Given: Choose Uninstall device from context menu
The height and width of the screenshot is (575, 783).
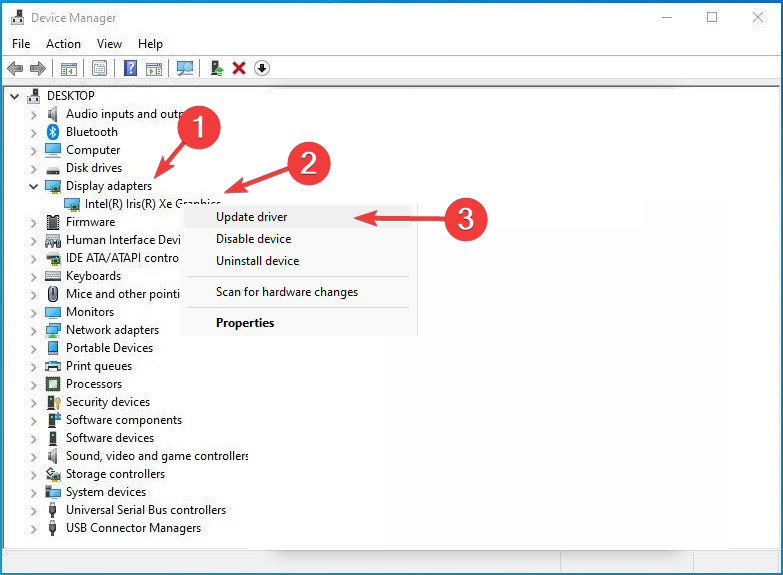Looking at the screenshot, I should [x=298, y=261].
